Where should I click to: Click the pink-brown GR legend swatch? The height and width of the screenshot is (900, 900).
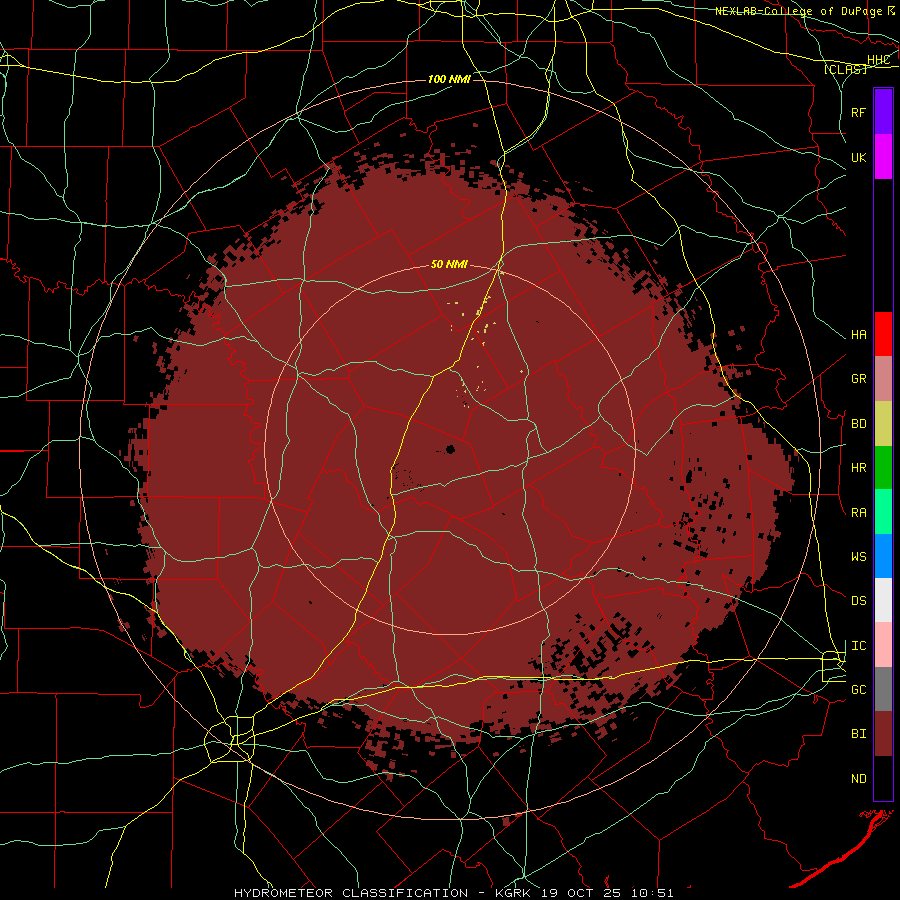[x=883, y=379]
